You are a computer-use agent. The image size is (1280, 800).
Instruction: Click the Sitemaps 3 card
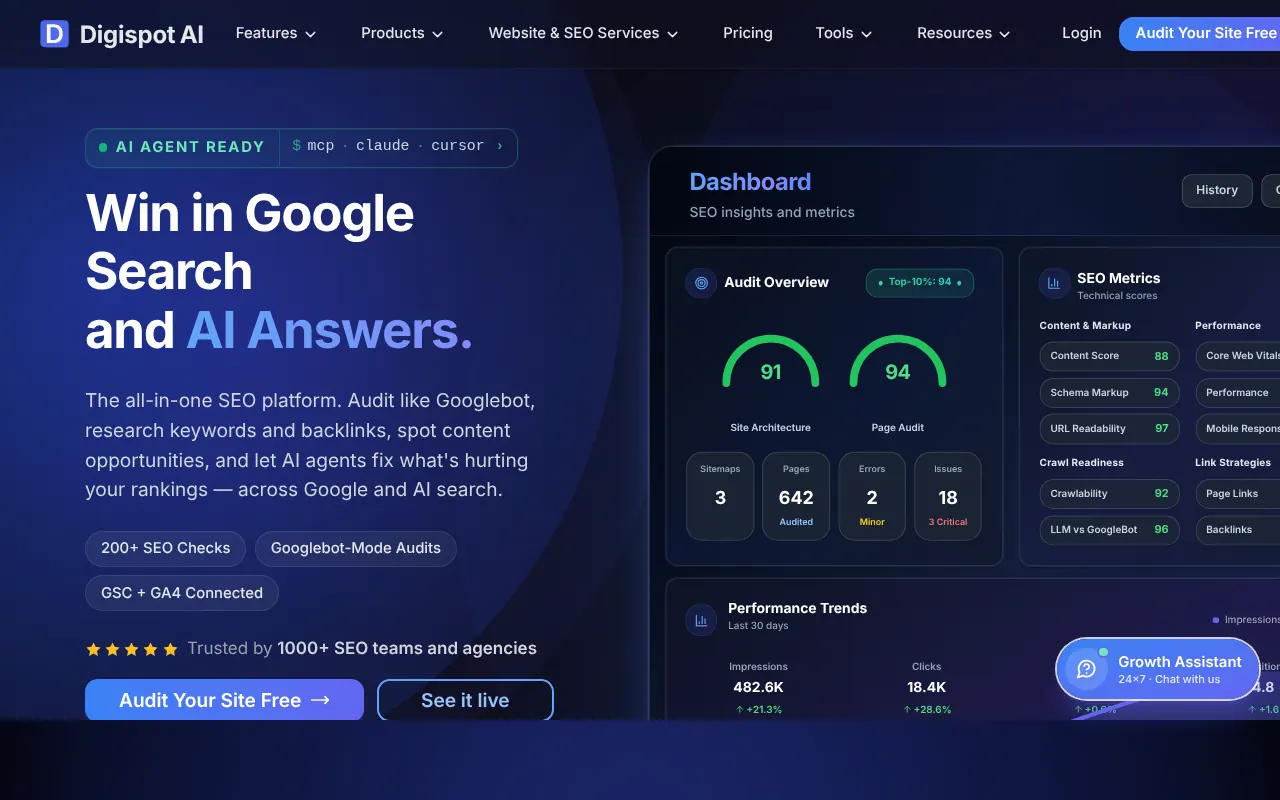click(720, 496)
